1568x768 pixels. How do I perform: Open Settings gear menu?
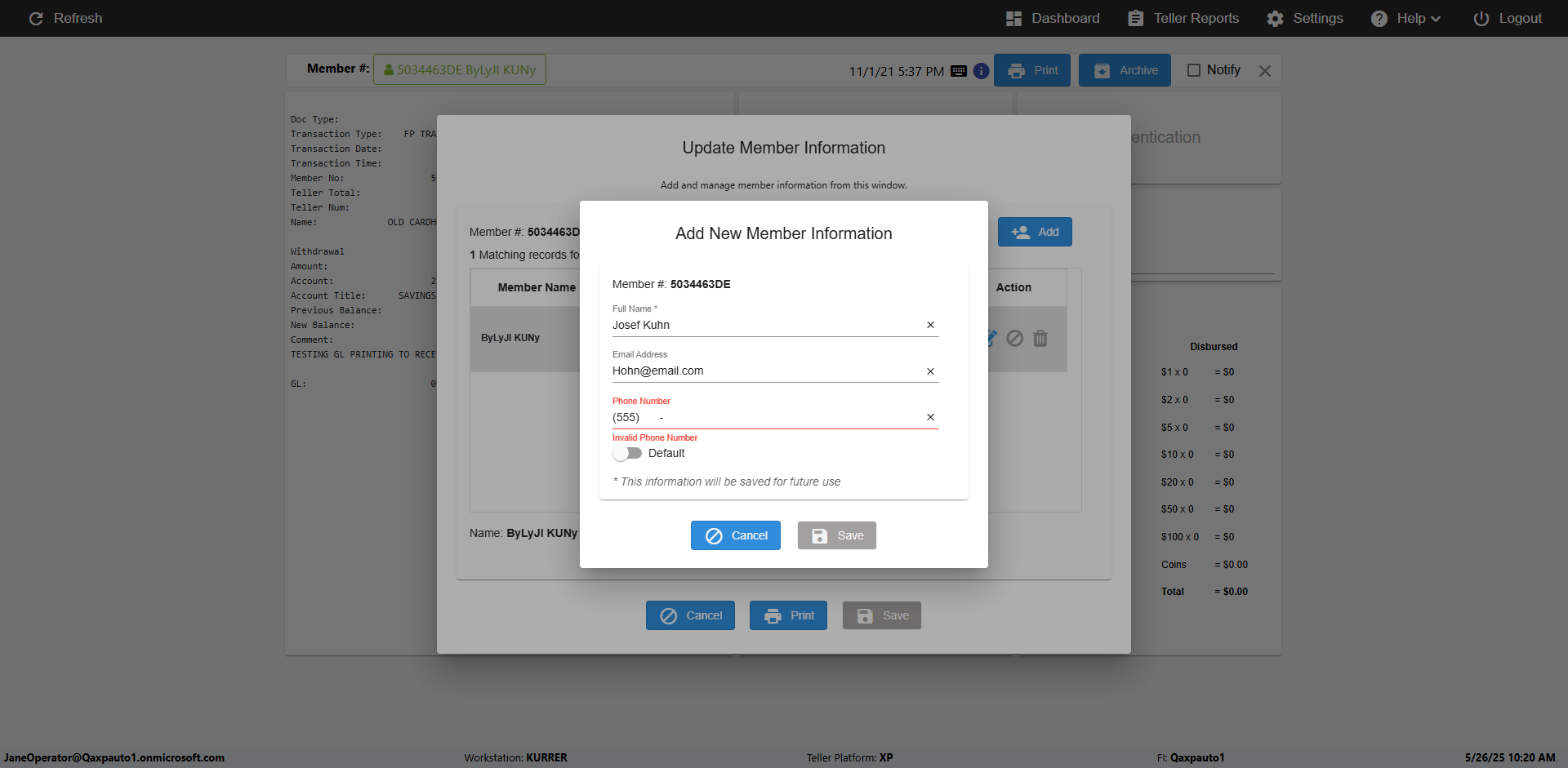click(x=1305, y=18)
